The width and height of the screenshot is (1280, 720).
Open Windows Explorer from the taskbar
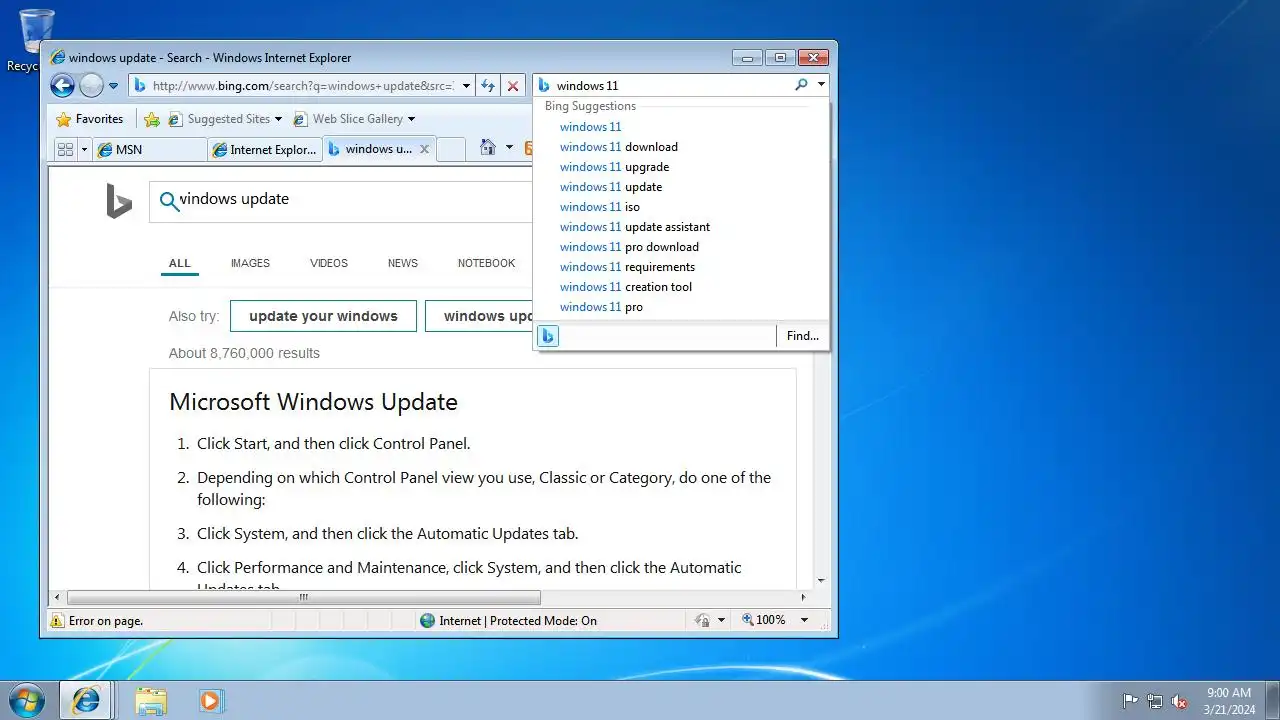click(x=151, y=701)
